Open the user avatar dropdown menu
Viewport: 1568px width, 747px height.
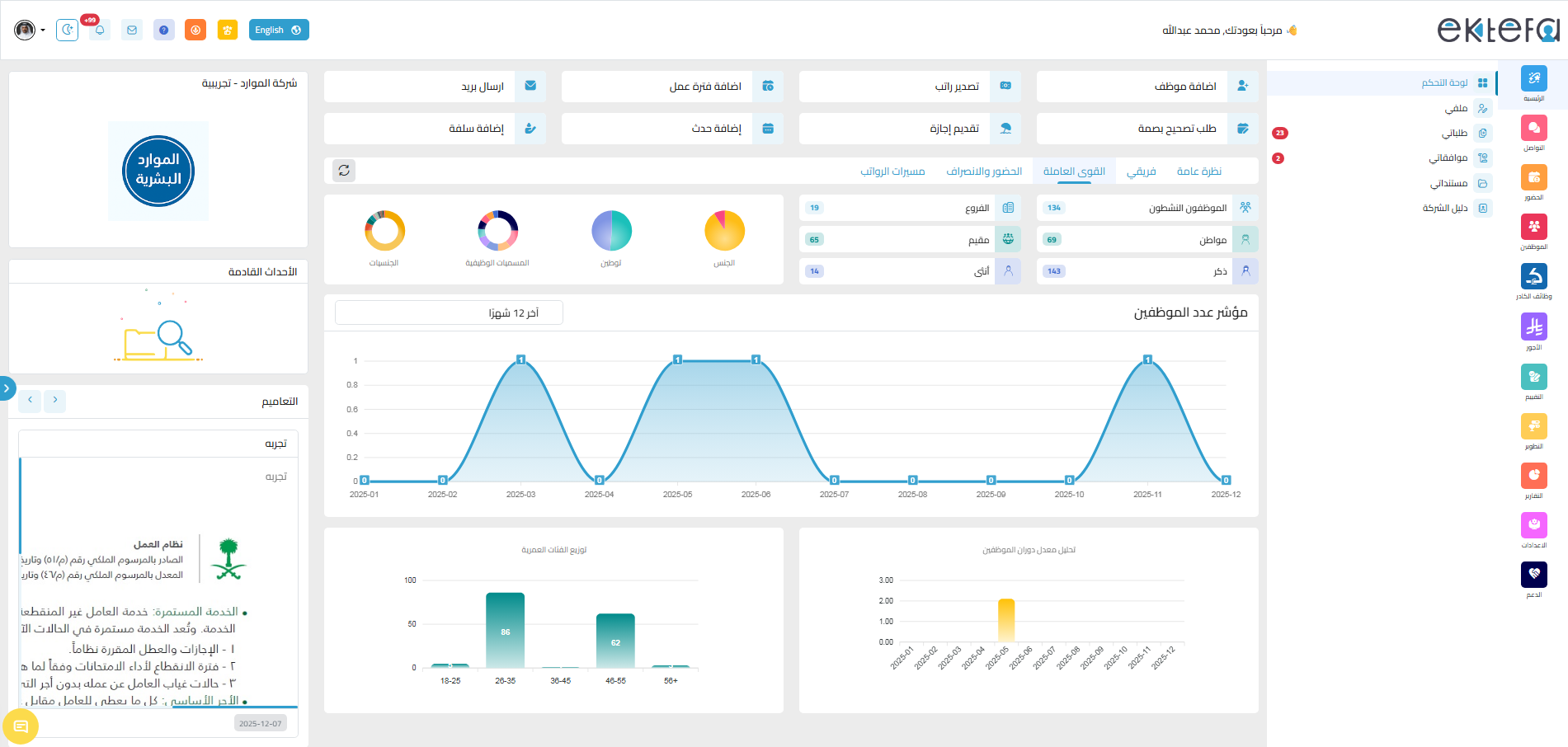pos(29,30)
